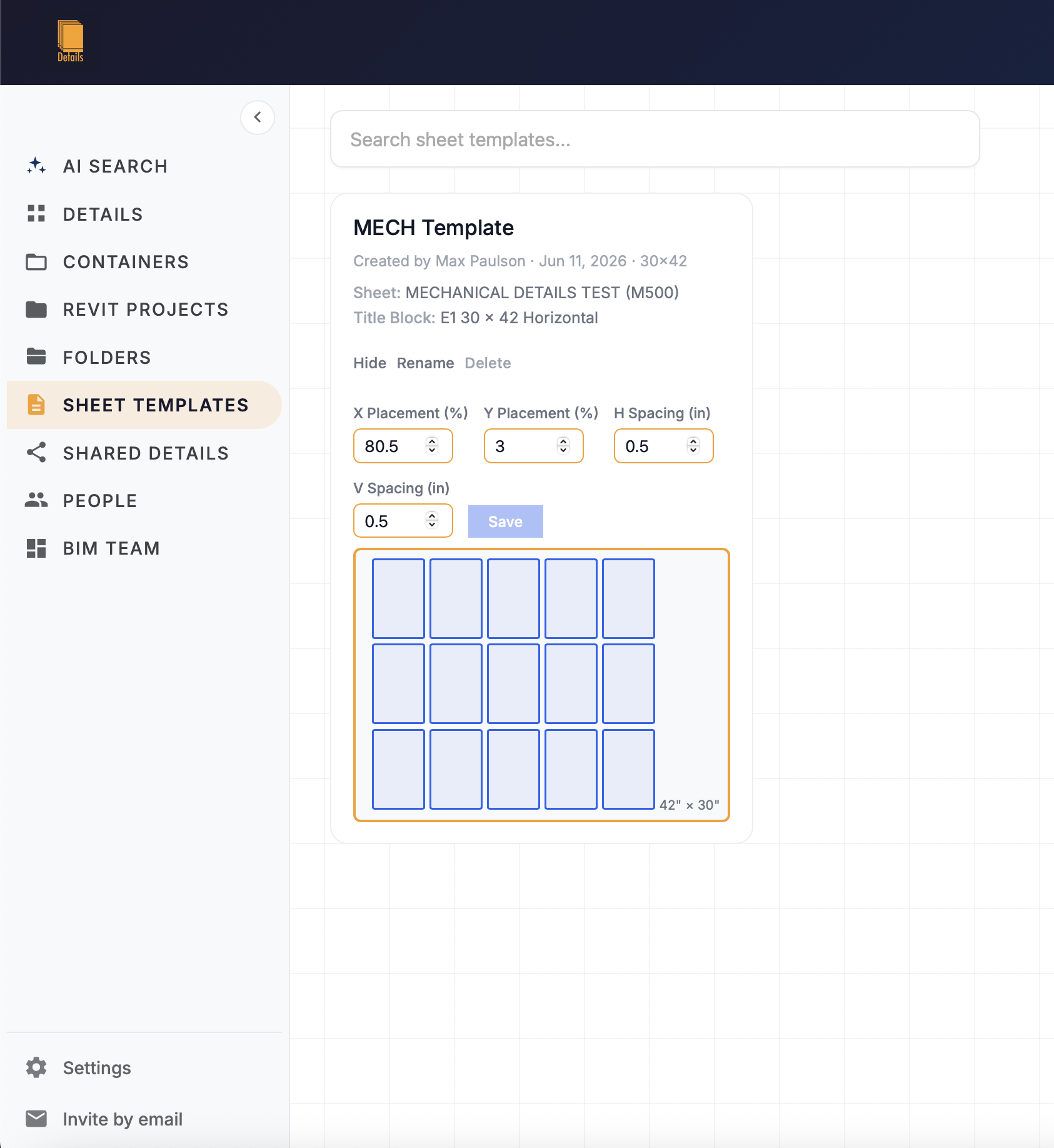Viewport: 1054px width, 1148px height.
Task: Click the Details app logo
Action: point(71,41)
